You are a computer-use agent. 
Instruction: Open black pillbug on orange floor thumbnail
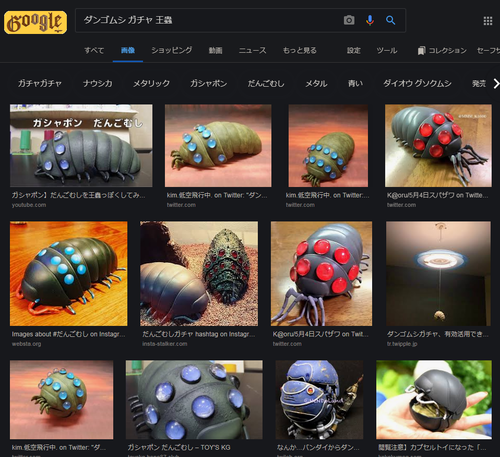pyautogui.click(x=69, y=273)
